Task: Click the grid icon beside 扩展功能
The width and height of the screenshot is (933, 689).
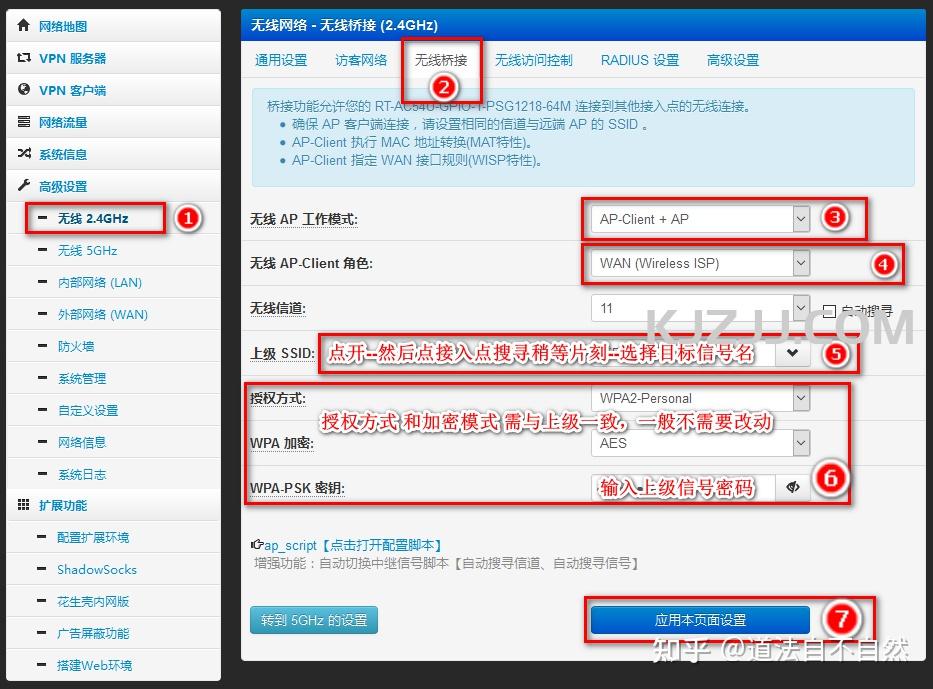Action: (x=24, y=505)
